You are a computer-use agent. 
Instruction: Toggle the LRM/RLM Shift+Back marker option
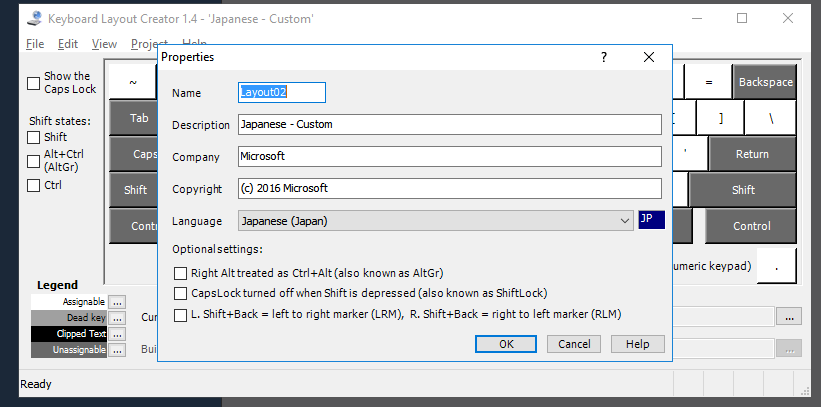pos(181,314)
